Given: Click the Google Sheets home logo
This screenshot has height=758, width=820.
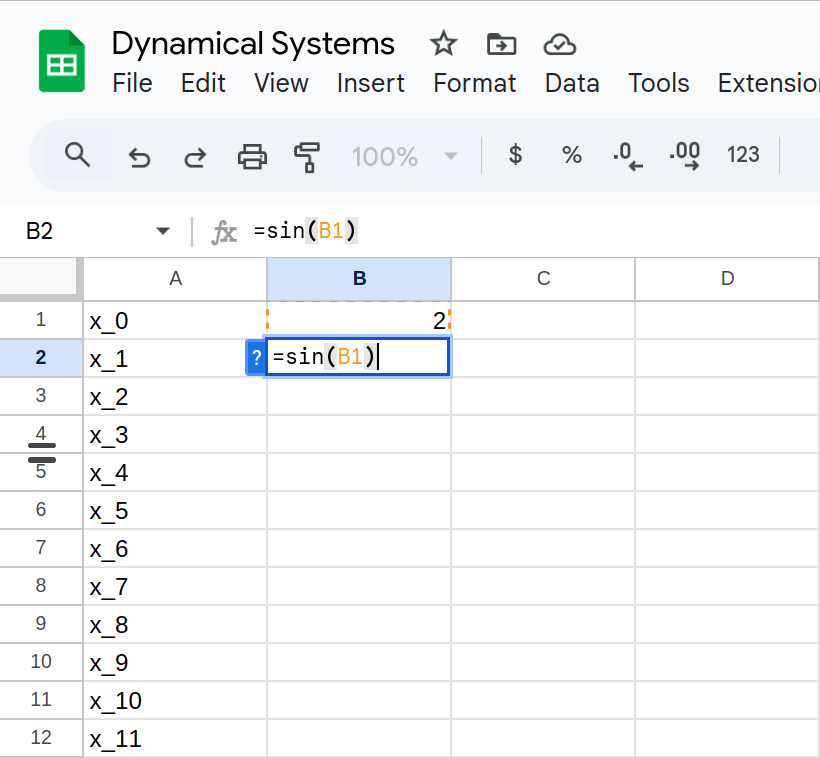Looking at the screenshot, I should [61, 62].
